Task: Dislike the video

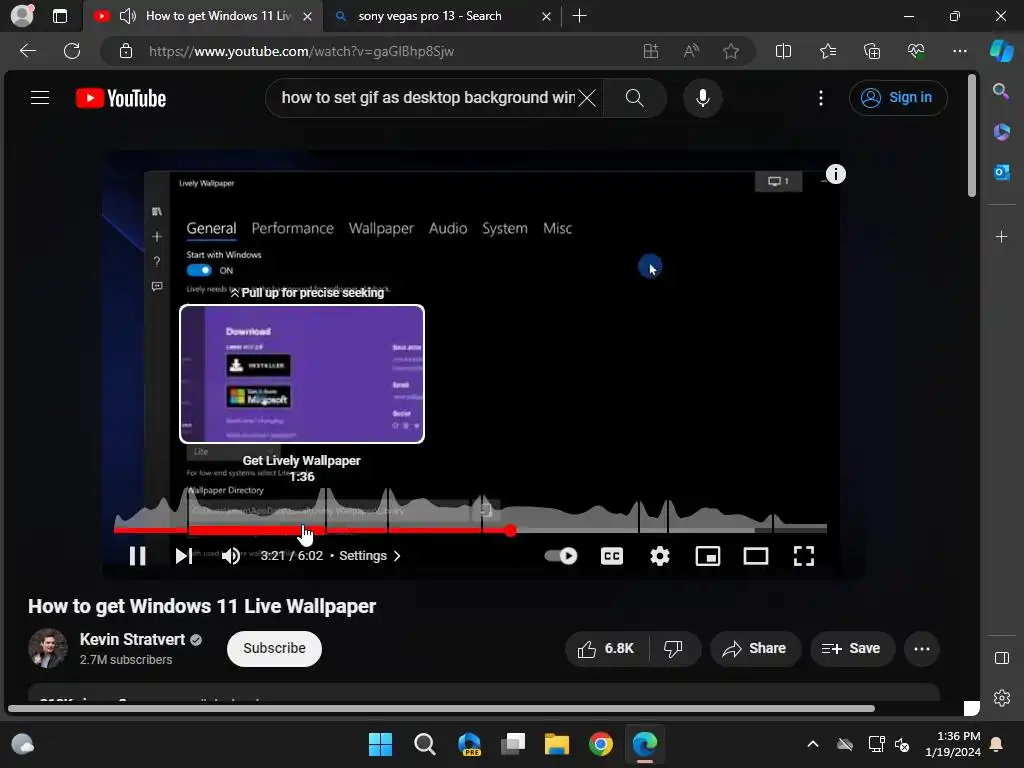Action: (x=673, y=648)
